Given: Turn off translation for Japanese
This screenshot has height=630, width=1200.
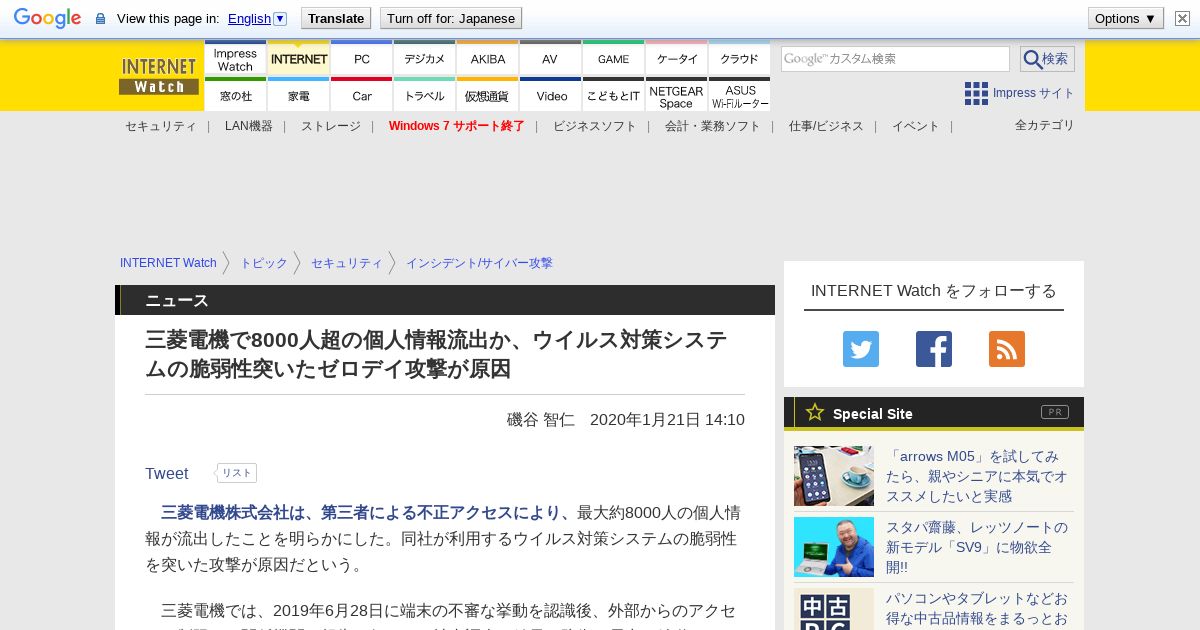Looking at the screenshot, I should [x=451, y=18].
